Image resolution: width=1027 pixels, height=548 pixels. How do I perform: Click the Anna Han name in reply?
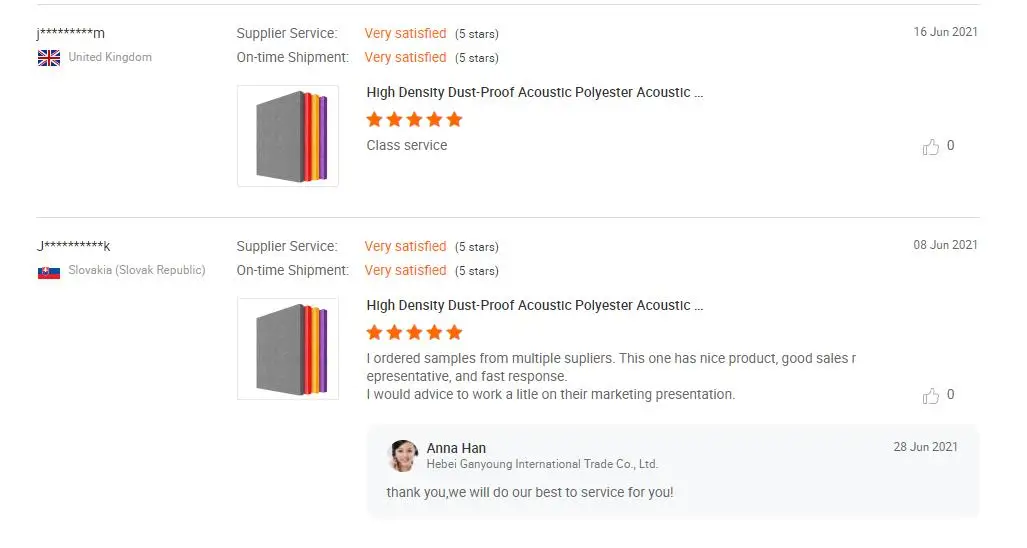(456, 448)
